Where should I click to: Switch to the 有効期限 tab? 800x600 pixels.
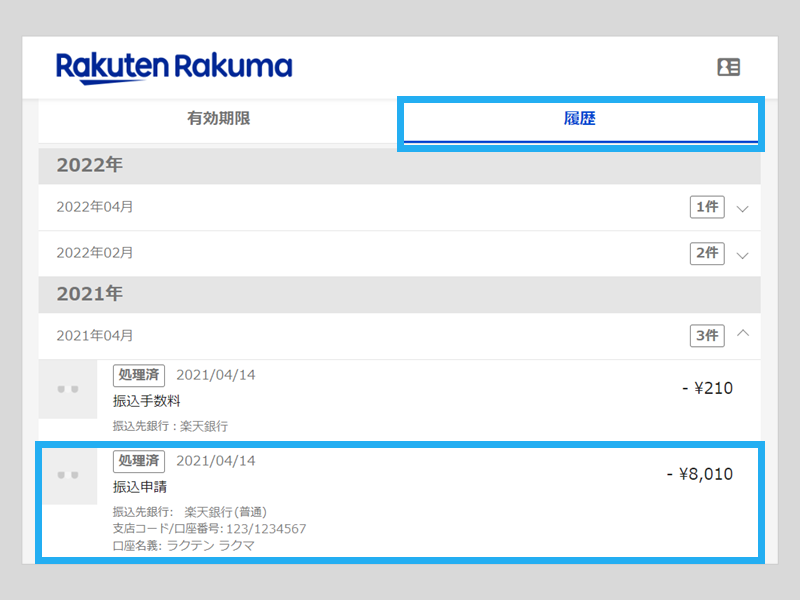pyautogui.click(x=218, y=118)
